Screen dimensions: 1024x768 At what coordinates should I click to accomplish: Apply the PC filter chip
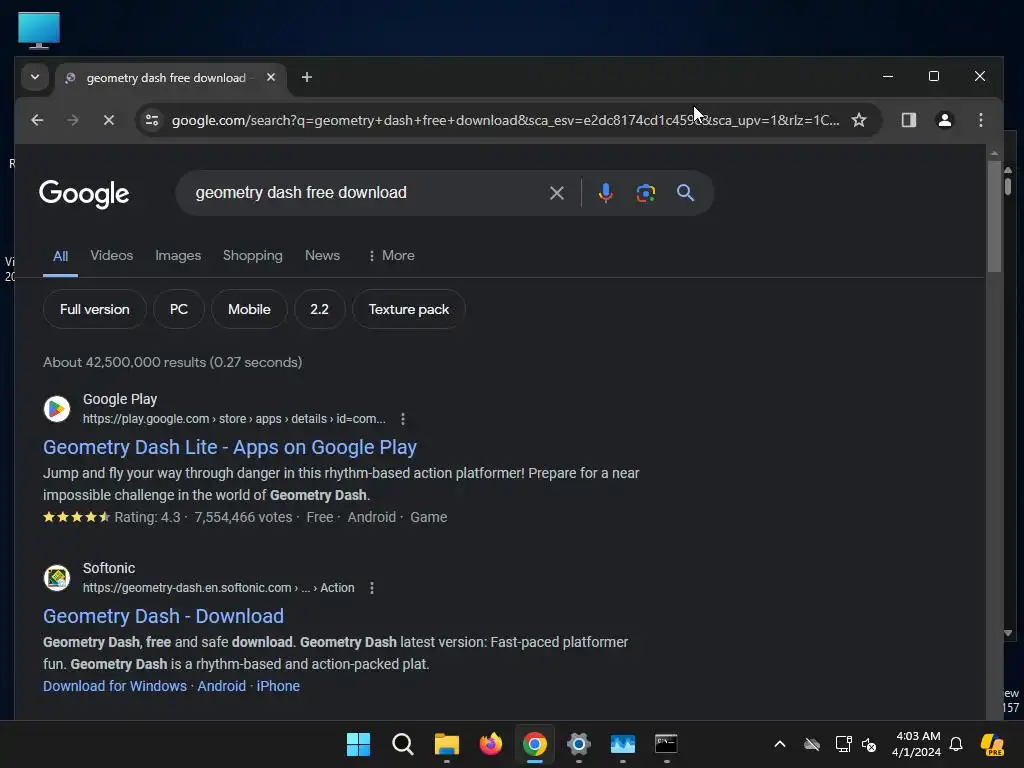(179, 310)
